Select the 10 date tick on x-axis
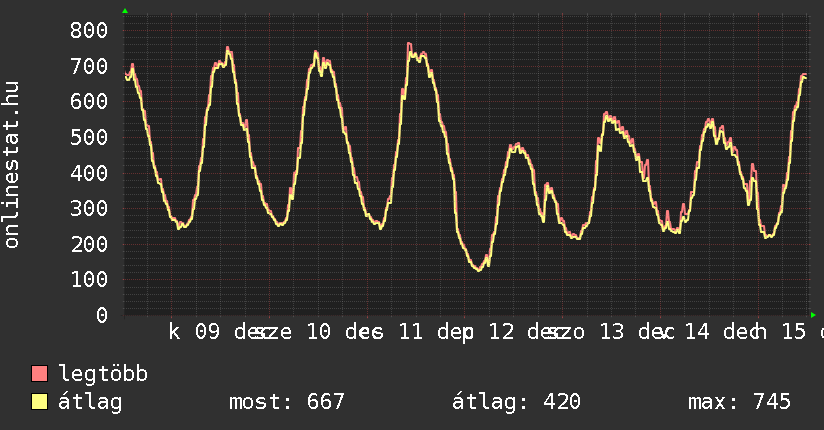Screen dimensions: 824x430 tap(318, 332)
